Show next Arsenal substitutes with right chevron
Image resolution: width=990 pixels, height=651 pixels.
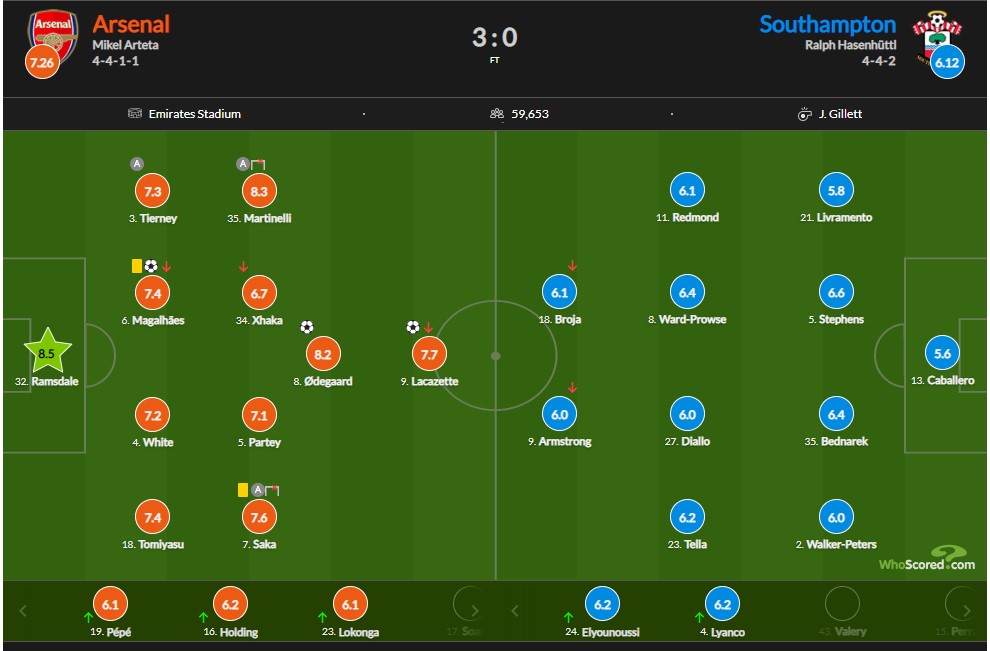pos(475,611)
